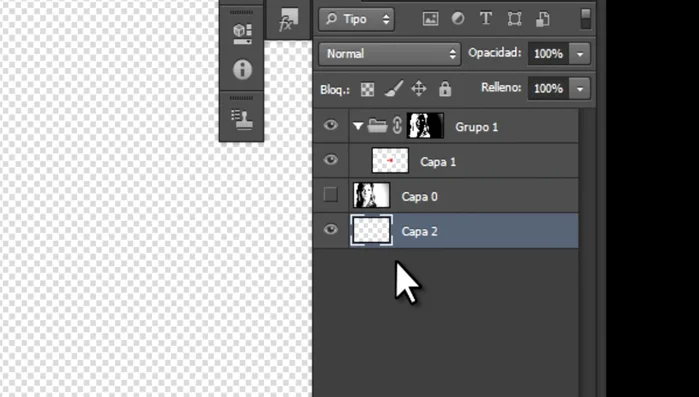Filter layers by shape layers icon
Image resolution: width=699 pixels, height=397 pixels.
tap(514, 19)
